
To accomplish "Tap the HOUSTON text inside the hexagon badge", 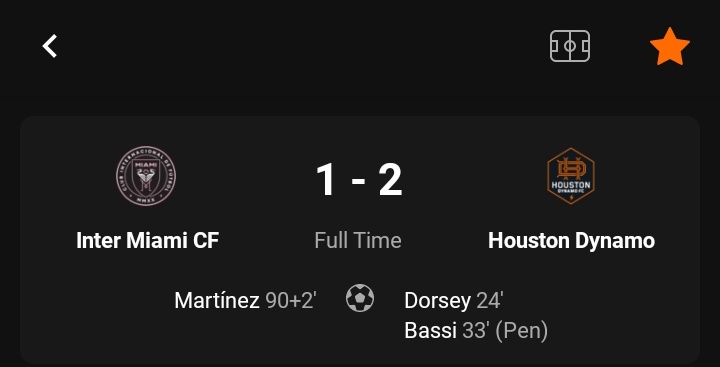I will pyautogui.click(x=571, y=186).
